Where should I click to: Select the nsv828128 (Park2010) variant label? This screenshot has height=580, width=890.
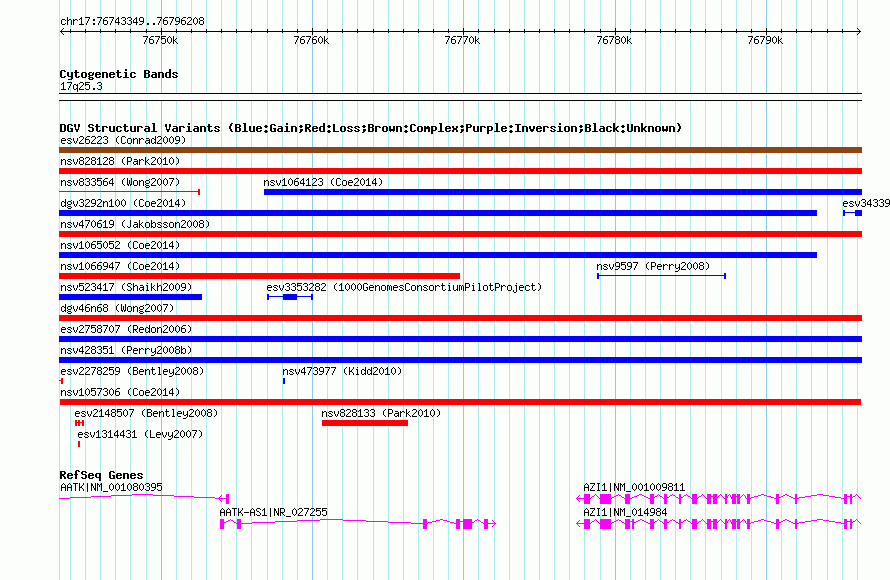tap(120, 161)
